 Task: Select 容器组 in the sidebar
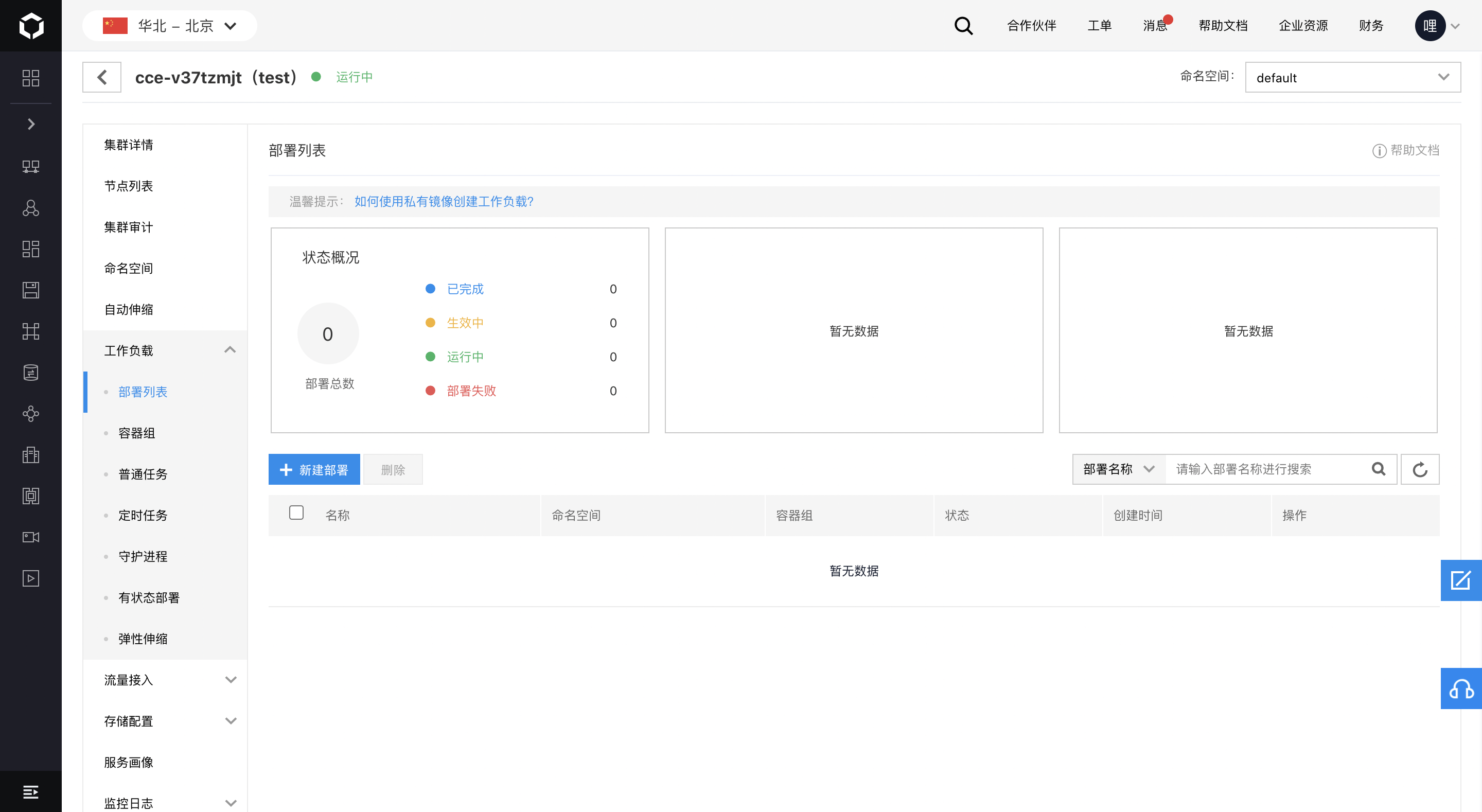tap(136, 433)
